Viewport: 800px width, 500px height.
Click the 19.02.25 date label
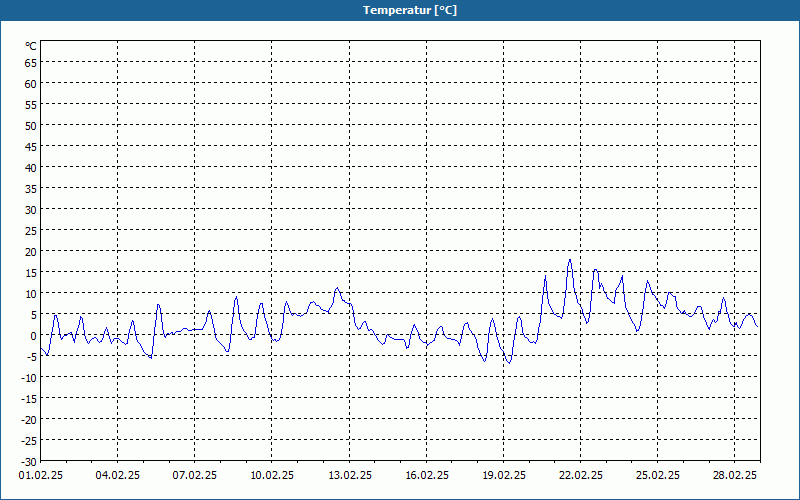[504, 476]
